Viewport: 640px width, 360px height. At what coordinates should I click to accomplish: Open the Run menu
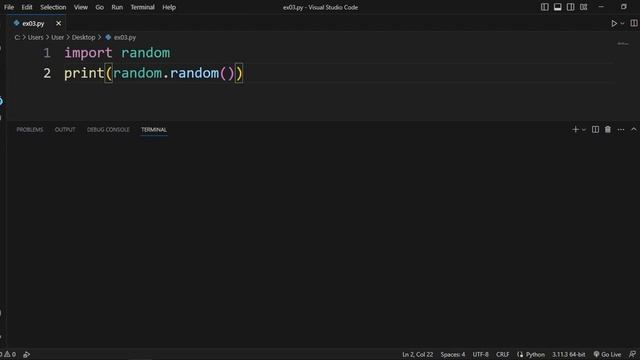117,7
